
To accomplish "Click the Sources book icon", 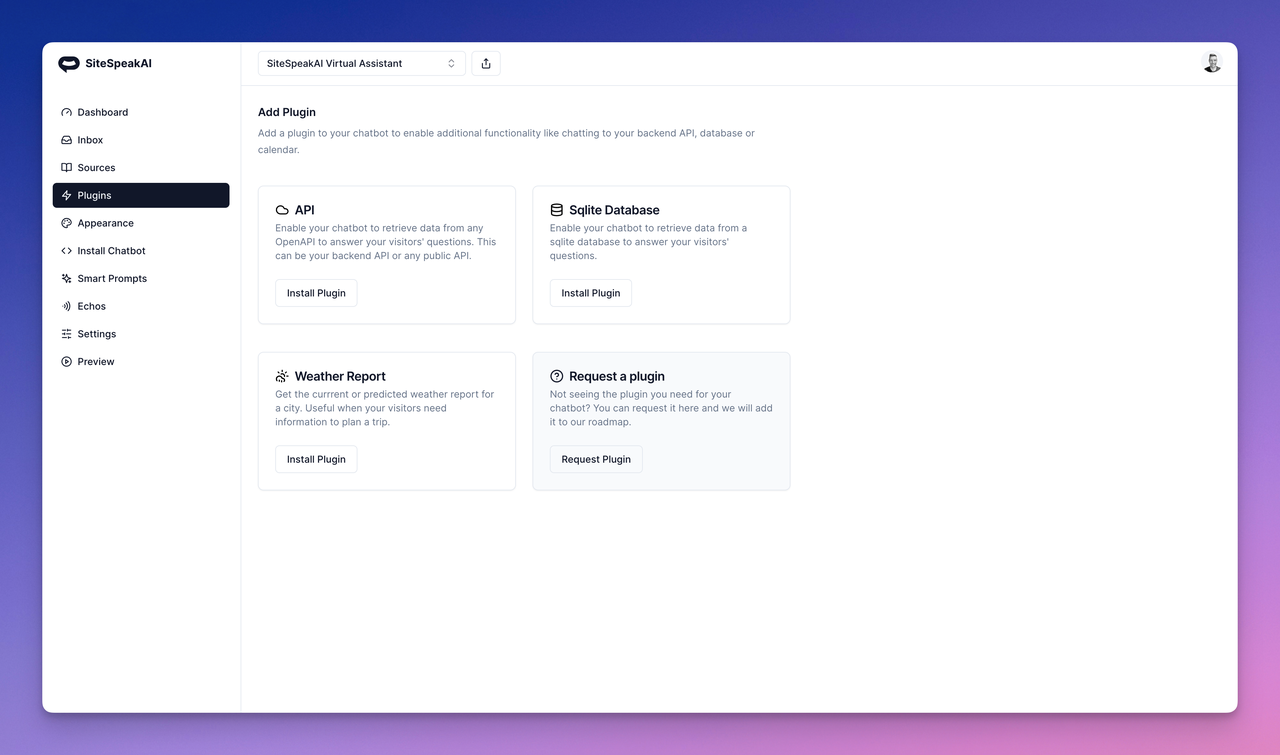I will point(66,168).
